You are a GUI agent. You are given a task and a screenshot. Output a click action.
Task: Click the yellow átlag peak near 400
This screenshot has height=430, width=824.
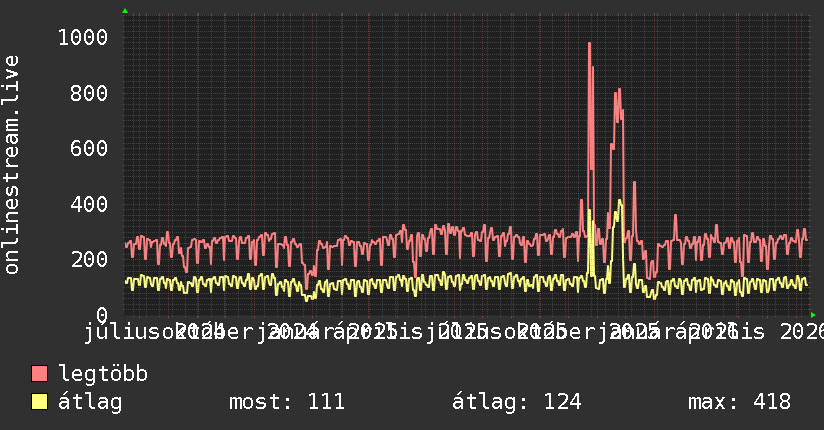click(620, 201)
